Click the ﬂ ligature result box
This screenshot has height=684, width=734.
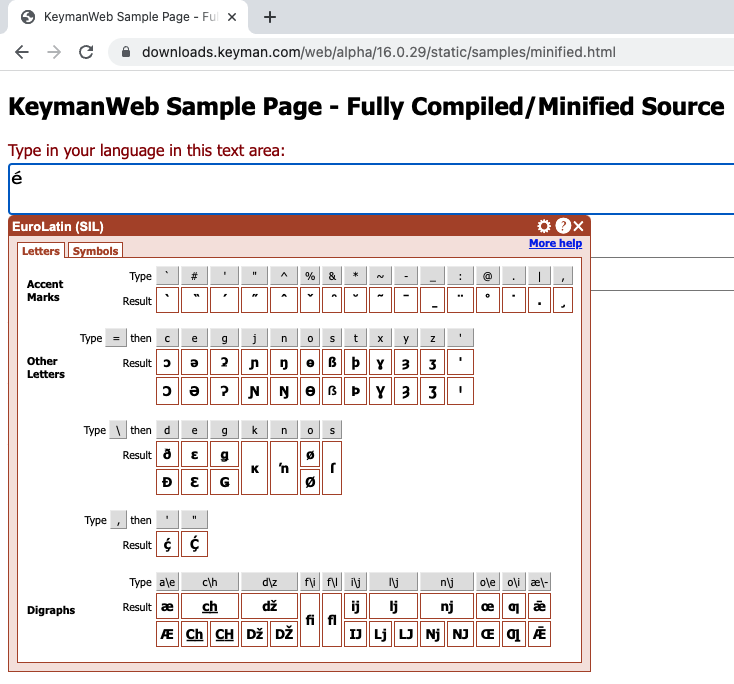(x=332, y=620)
